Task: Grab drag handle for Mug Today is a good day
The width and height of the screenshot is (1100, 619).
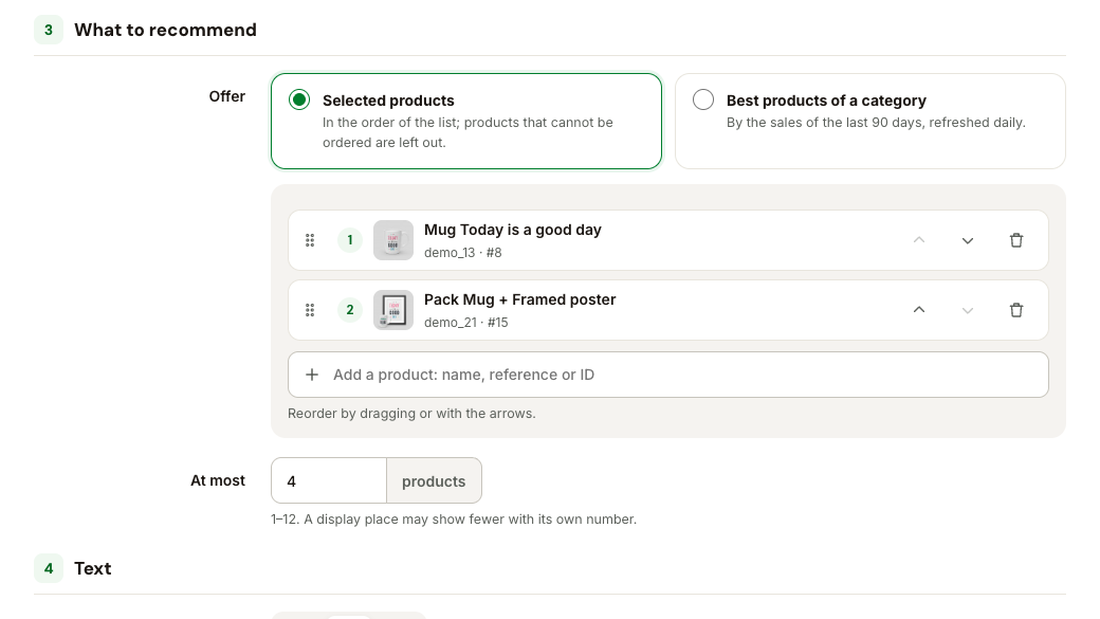Action: (x=310, y=241)
